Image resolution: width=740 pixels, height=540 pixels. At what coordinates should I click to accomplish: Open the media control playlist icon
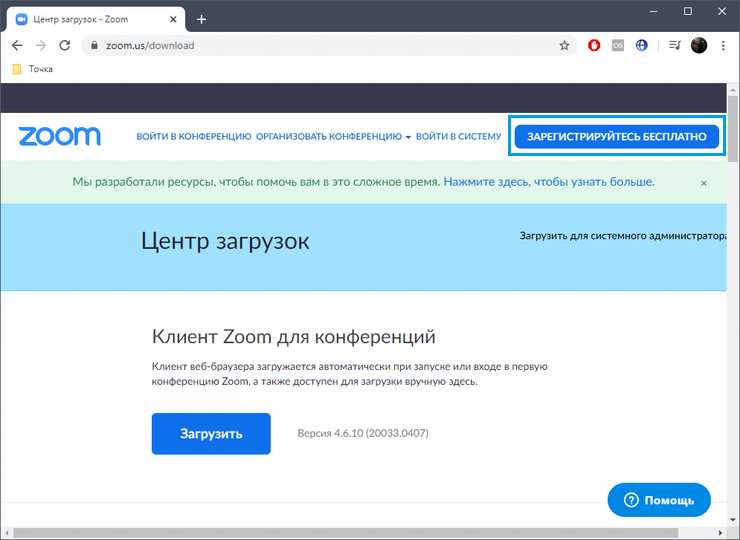(x=674, y=45)
